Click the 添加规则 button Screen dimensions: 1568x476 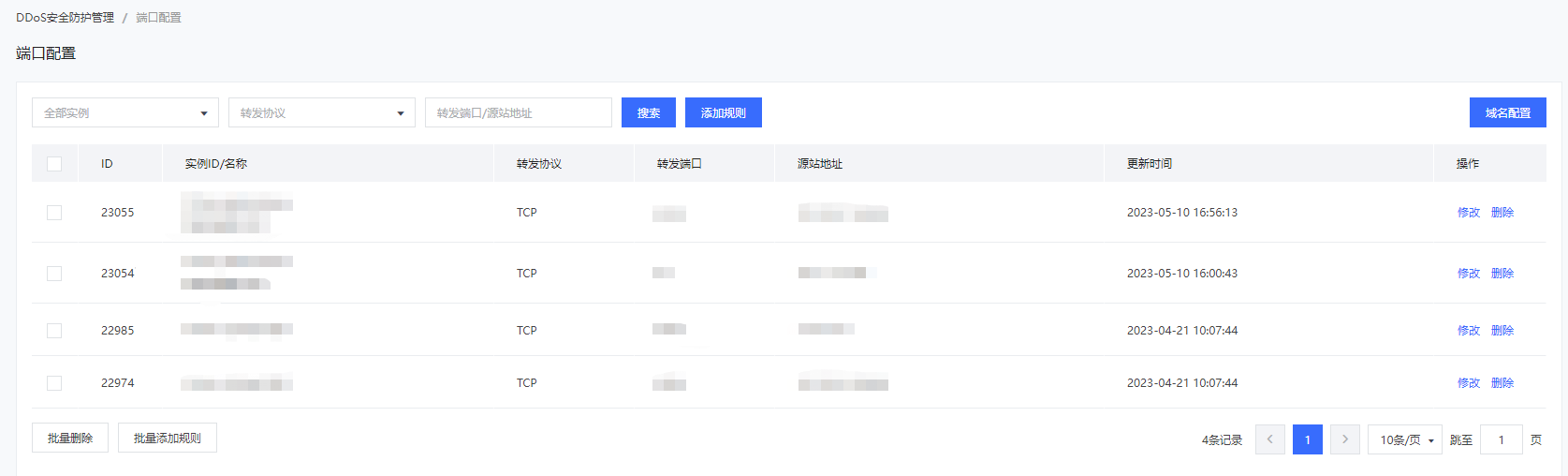click(x=723, y=113)
